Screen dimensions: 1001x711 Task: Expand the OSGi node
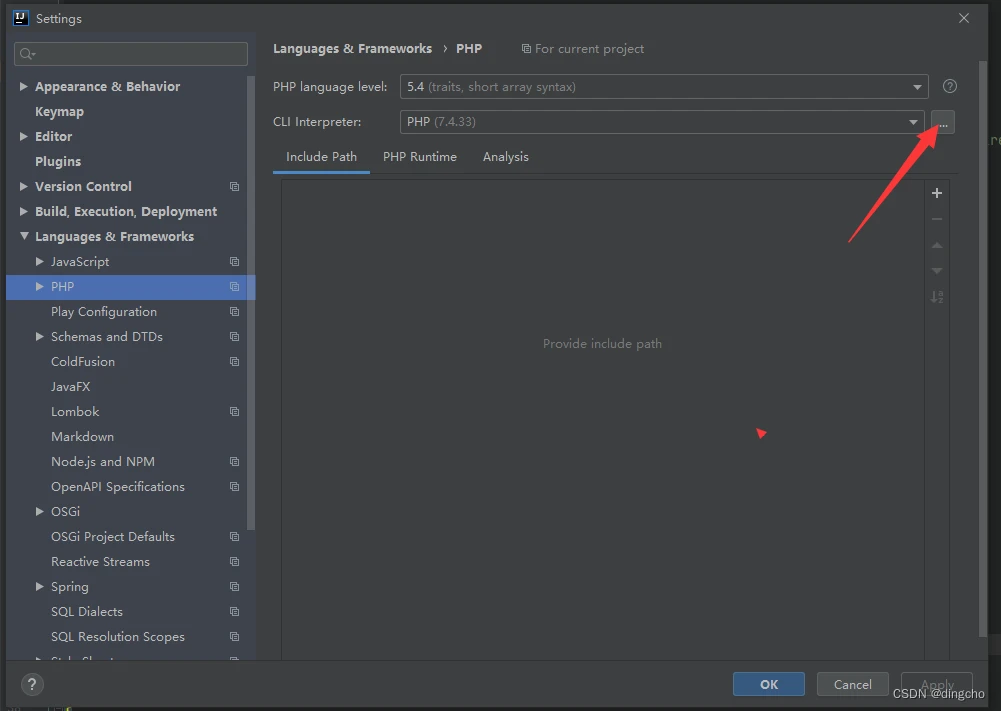coord(40,511)
